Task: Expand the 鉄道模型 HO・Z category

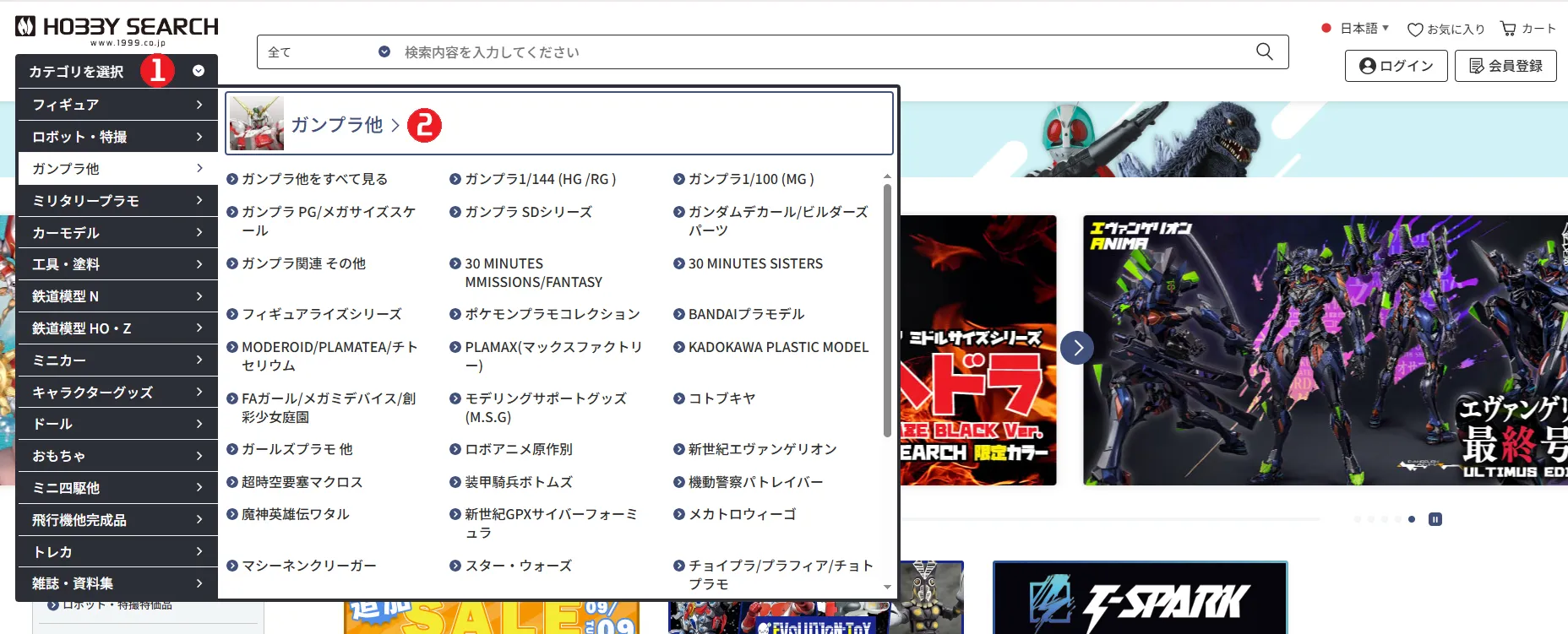Action: click(117, 328)
